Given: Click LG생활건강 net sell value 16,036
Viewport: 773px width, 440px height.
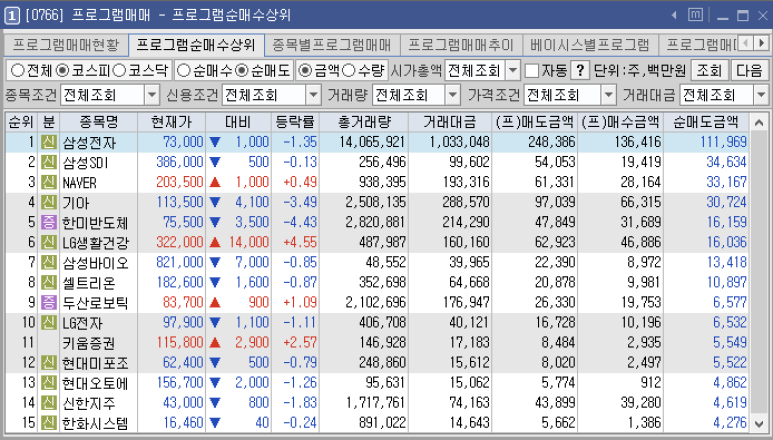Looking at the screenshot, I should pos(727,242).
